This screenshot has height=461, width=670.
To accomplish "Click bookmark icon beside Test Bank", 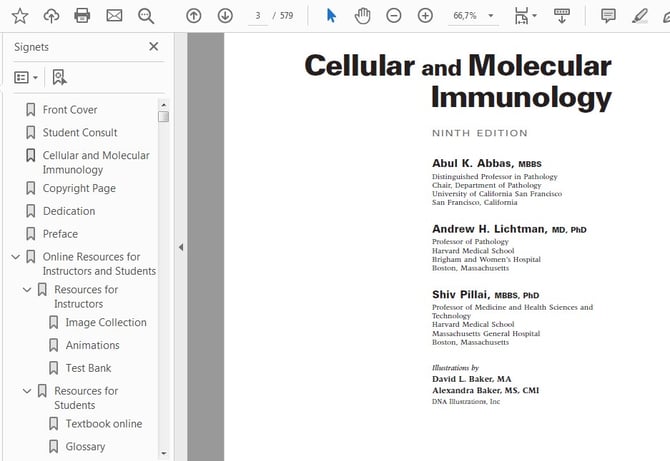I will click(53, 368).
